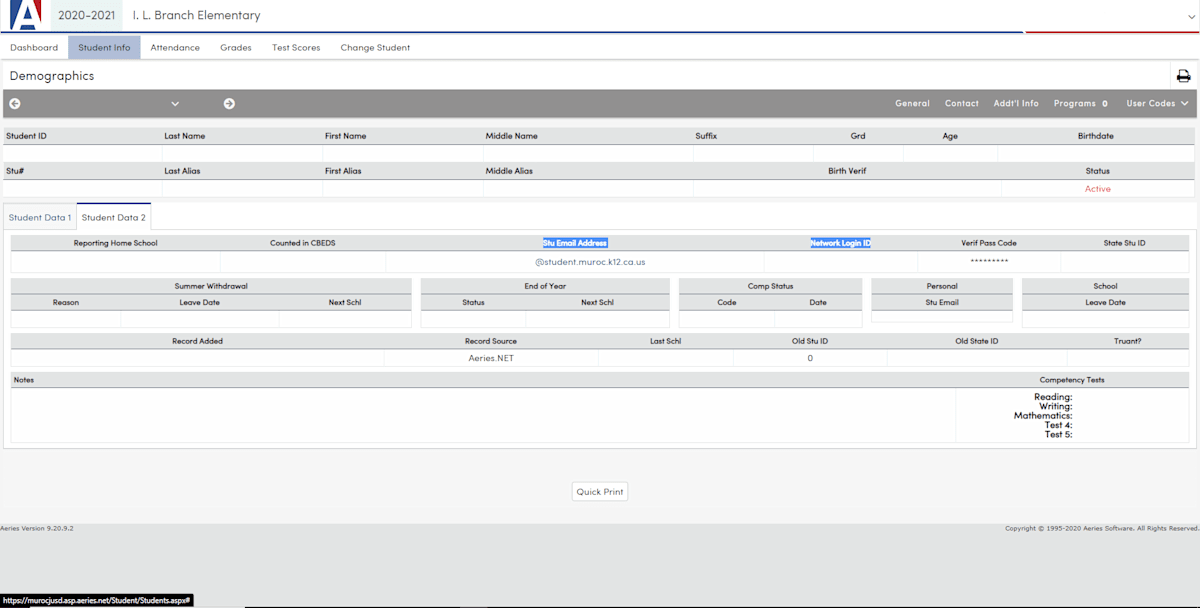Screen dimensions: 1200x608
Task: Switch to Student Data 1 tab
Action: coord(40,217)
